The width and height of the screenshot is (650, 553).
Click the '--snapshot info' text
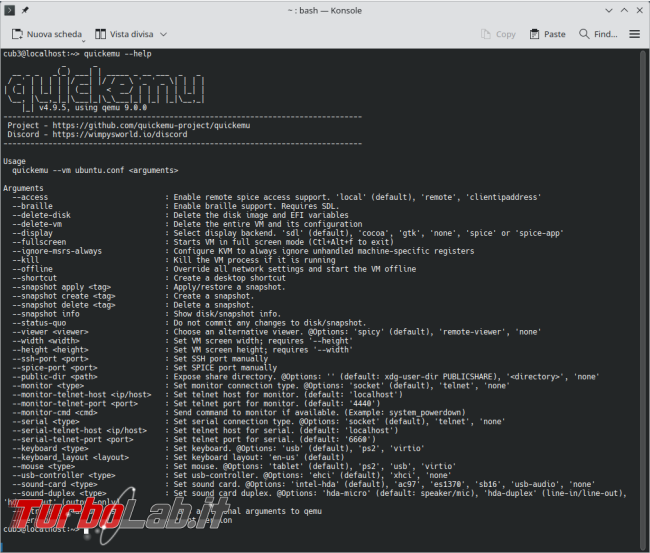tap(46, 314)
